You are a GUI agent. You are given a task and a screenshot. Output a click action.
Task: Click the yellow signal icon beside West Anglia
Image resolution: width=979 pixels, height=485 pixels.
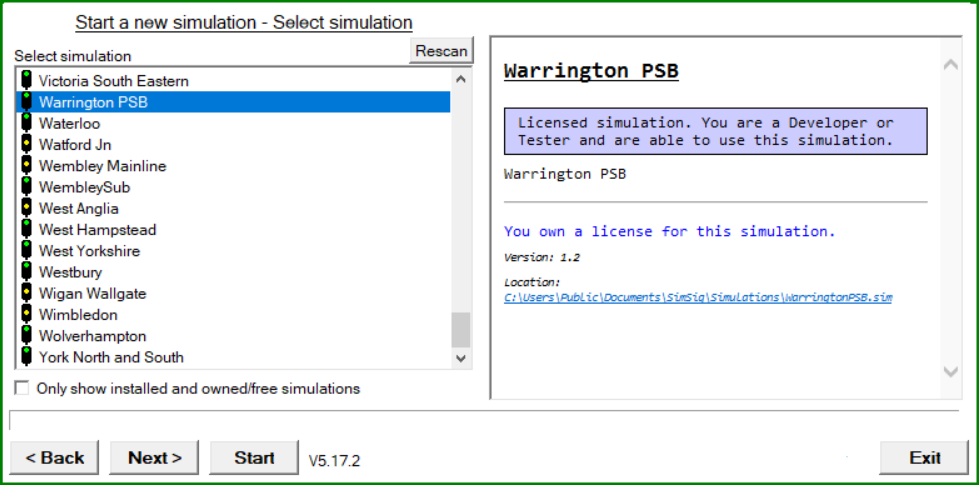pos(26,208)
